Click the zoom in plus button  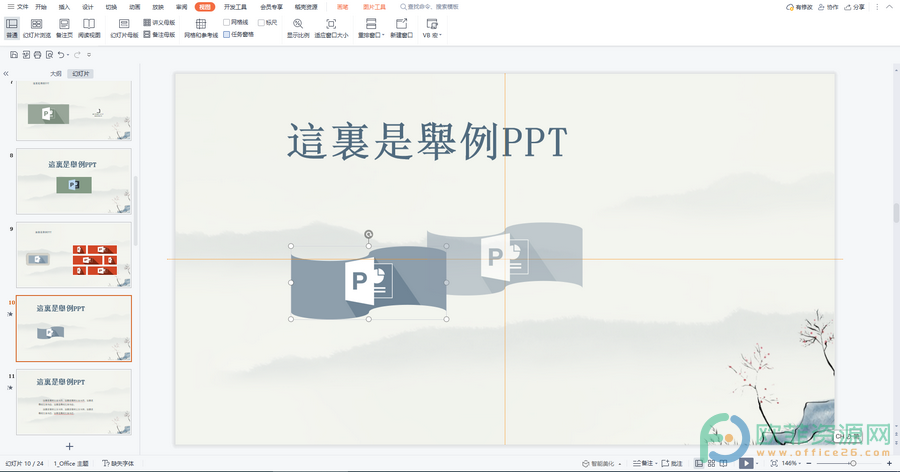(889, 463)
